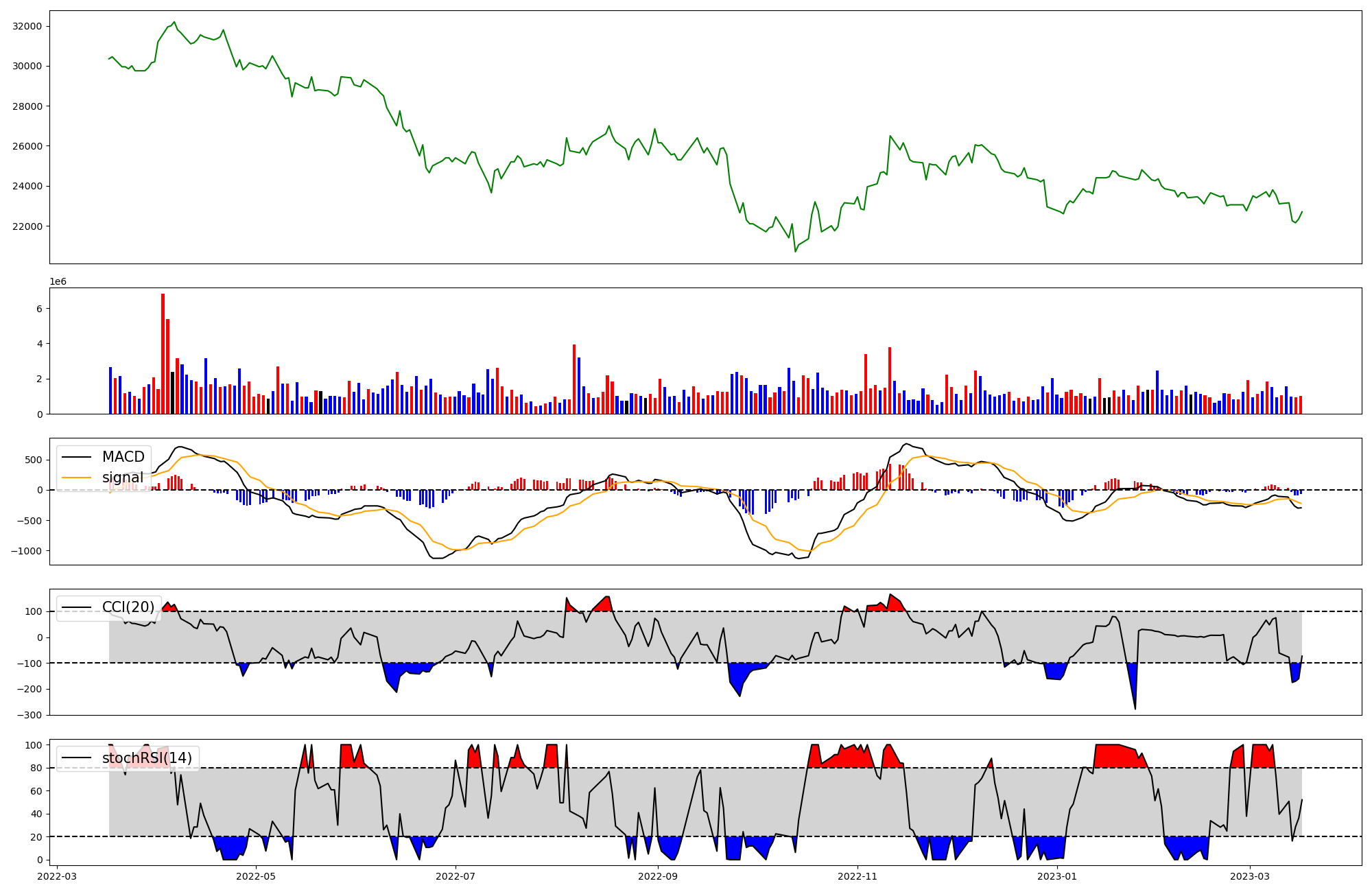
Task: Click the 22000 price axis label
Action: click(x=27, y=226)
